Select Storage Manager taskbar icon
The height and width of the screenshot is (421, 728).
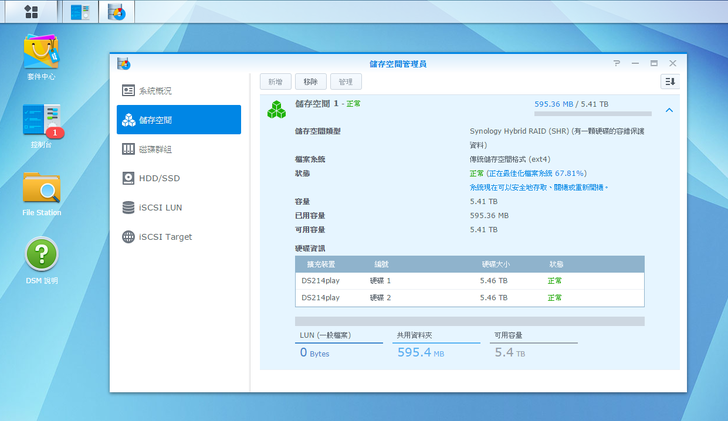click(117, 12)
